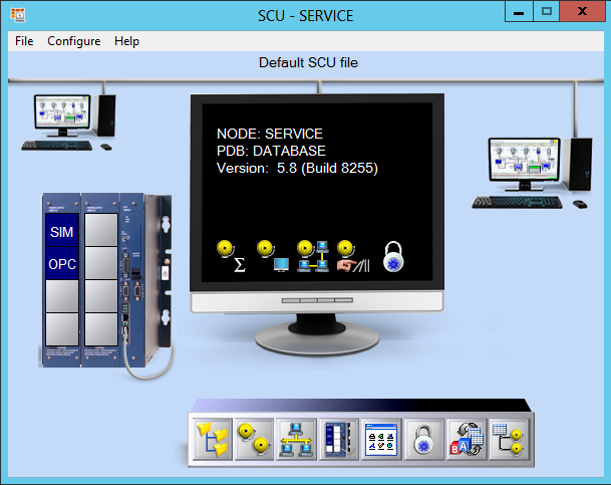Click the bell with monitor alarm icon
Viewport: 611px width, 485px height.
[x=273, y=256]
